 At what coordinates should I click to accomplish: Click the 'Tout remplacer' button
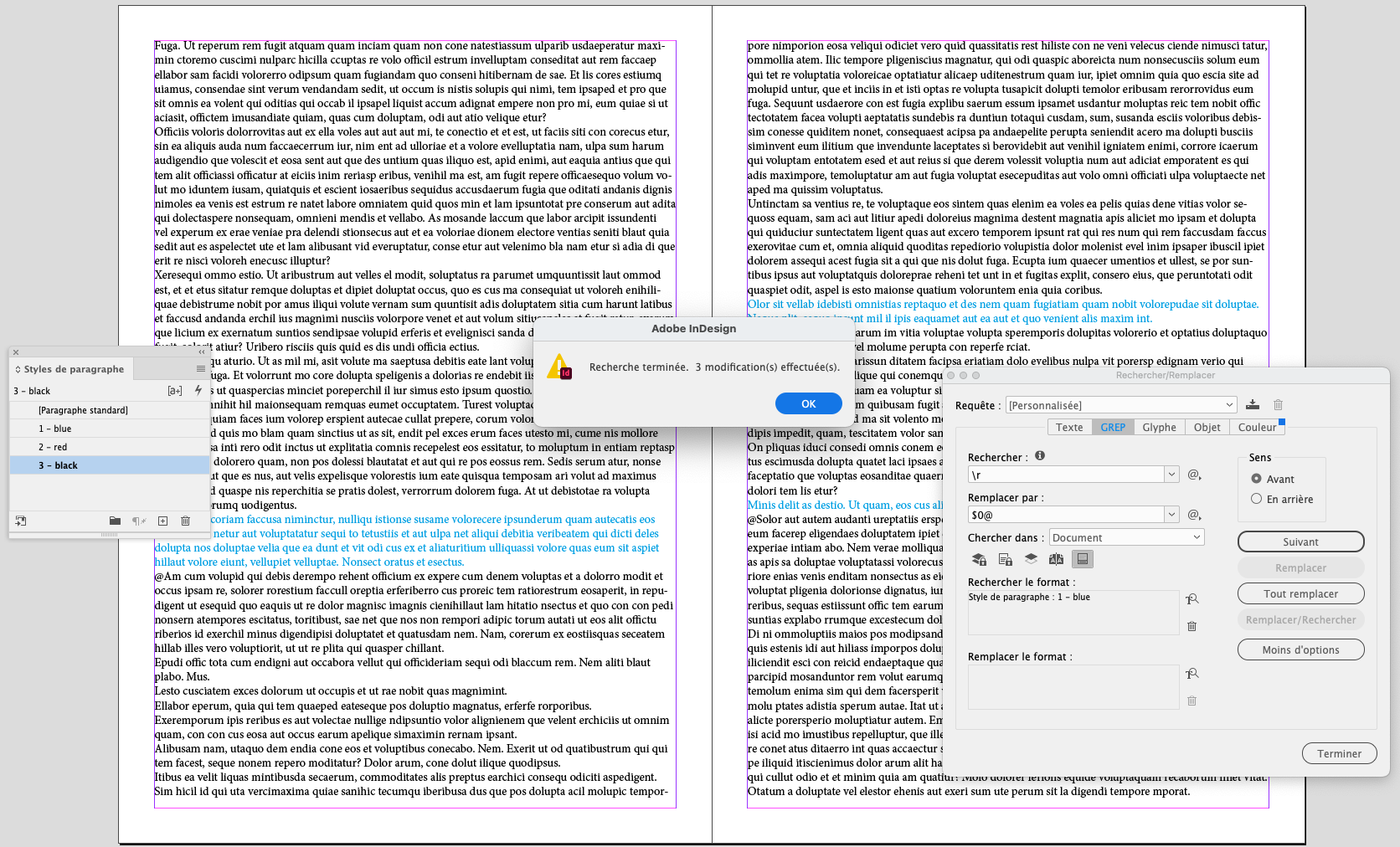(1300, 593)
